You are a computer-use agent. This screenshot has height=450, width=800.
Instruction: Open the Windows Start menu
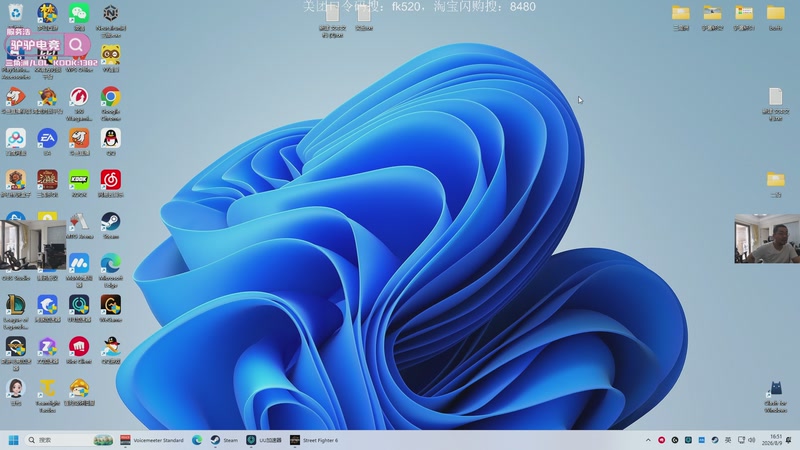pos(14,440)
